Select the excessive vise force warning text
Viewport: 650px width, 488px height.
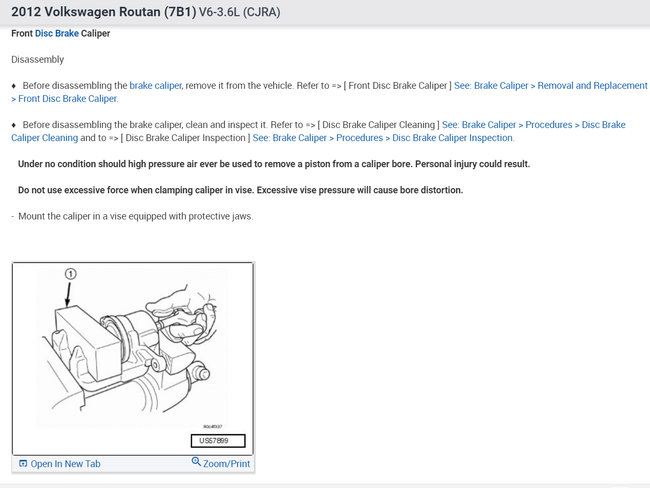tap(240, 190)
